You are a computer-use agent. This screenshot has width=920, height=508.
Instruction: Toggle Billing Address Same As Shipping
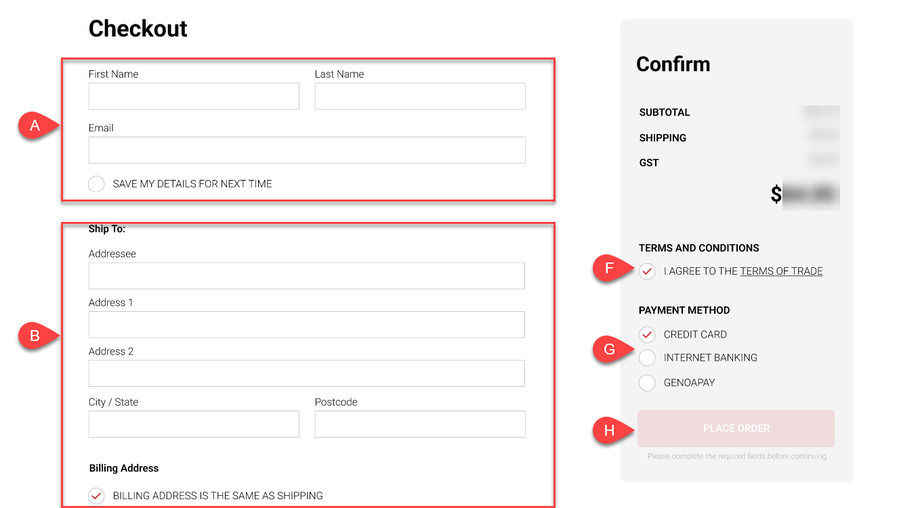(96, 496)
